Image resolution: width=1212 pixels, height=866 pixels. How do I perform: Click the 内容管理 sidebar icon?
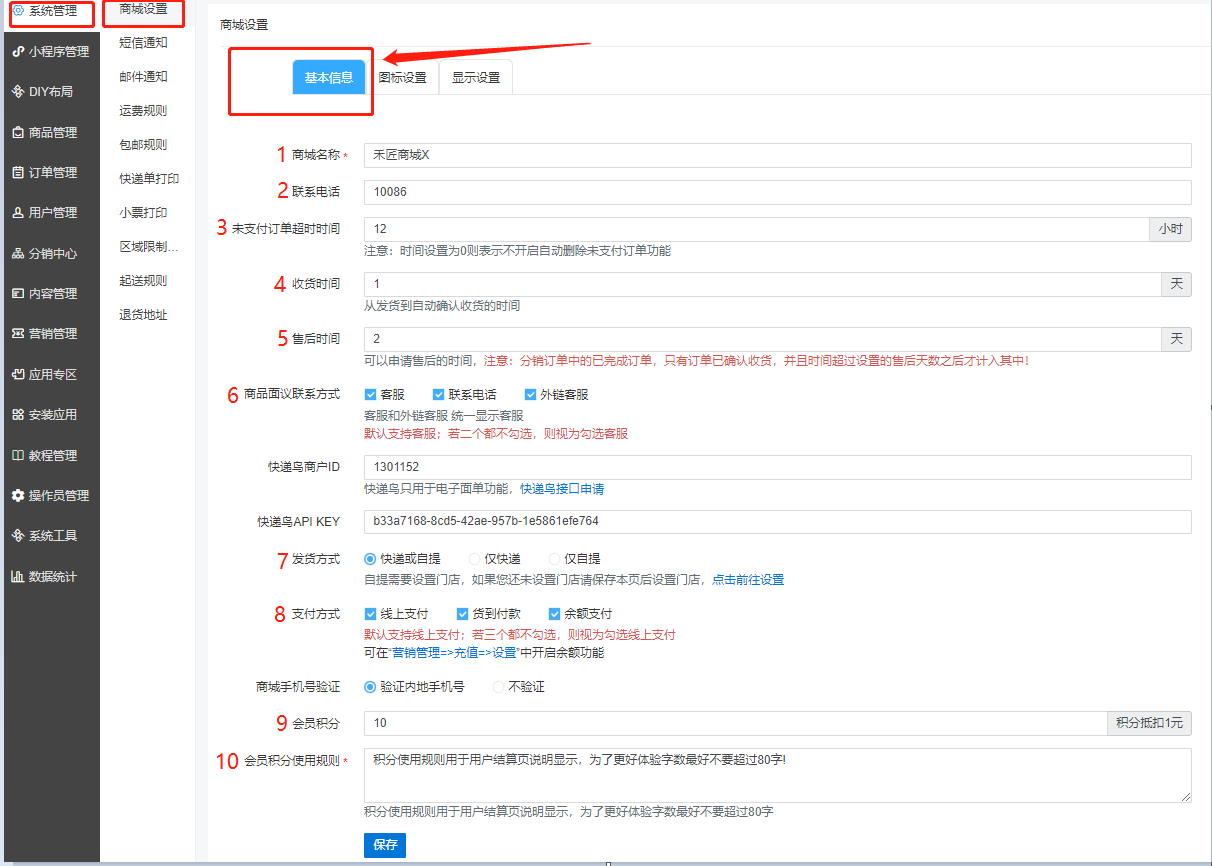coord(18,293)
